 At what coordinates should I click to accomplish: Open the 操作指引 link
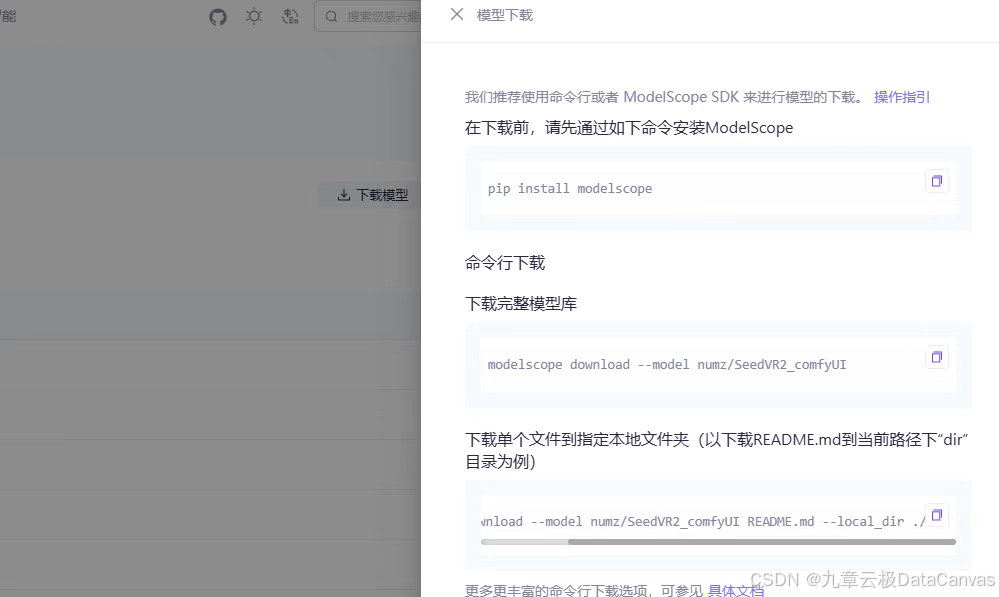[x=902, y=97]
